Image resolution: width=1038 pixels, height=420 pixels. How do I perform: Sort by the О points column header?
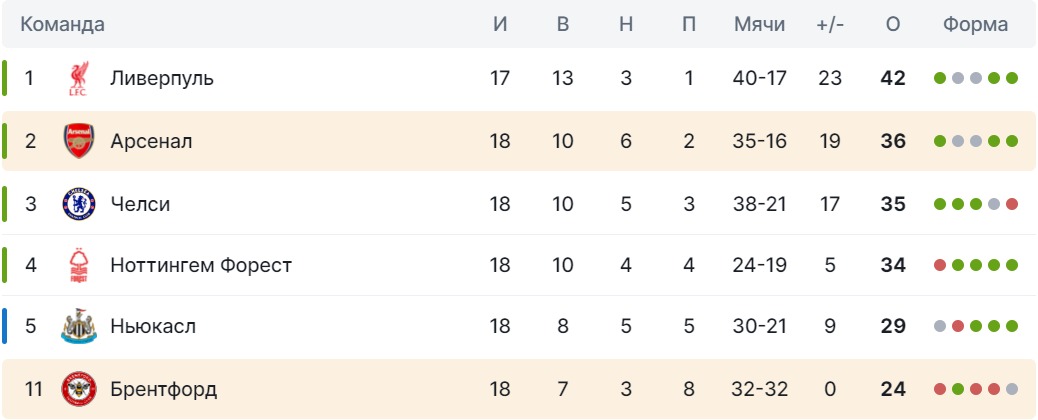pos(892,25)
